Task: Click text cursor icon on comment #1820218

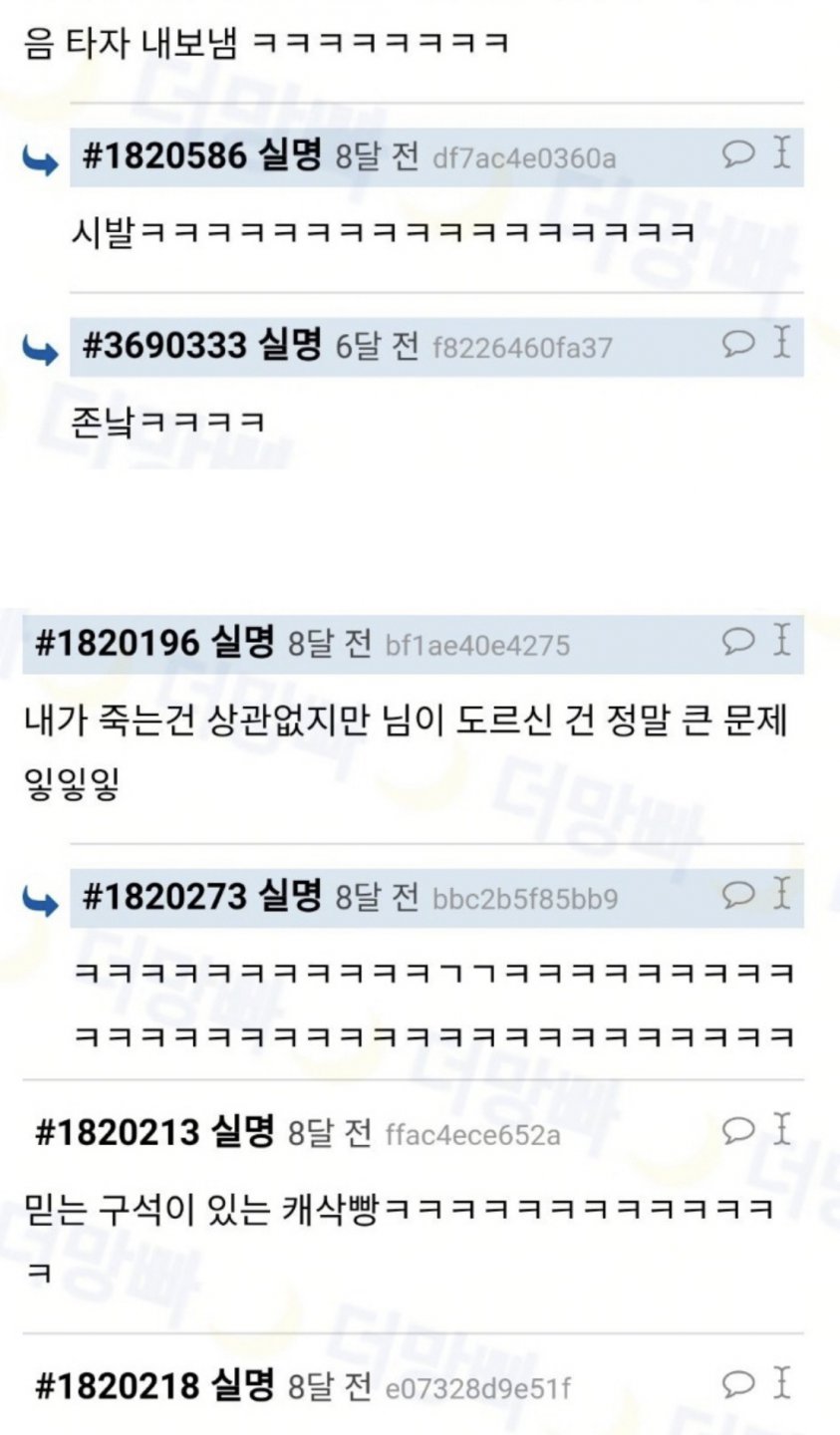Action: tap(782, 1382)
